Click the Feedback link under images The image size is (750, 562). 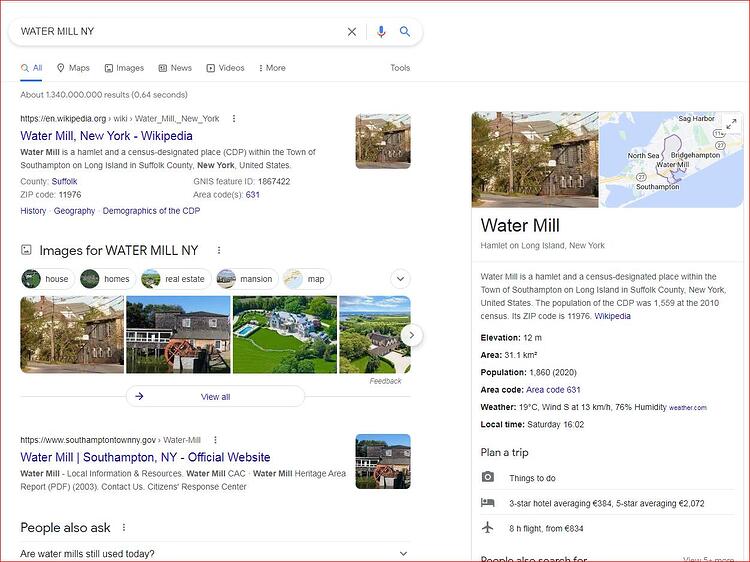(385, 381)
